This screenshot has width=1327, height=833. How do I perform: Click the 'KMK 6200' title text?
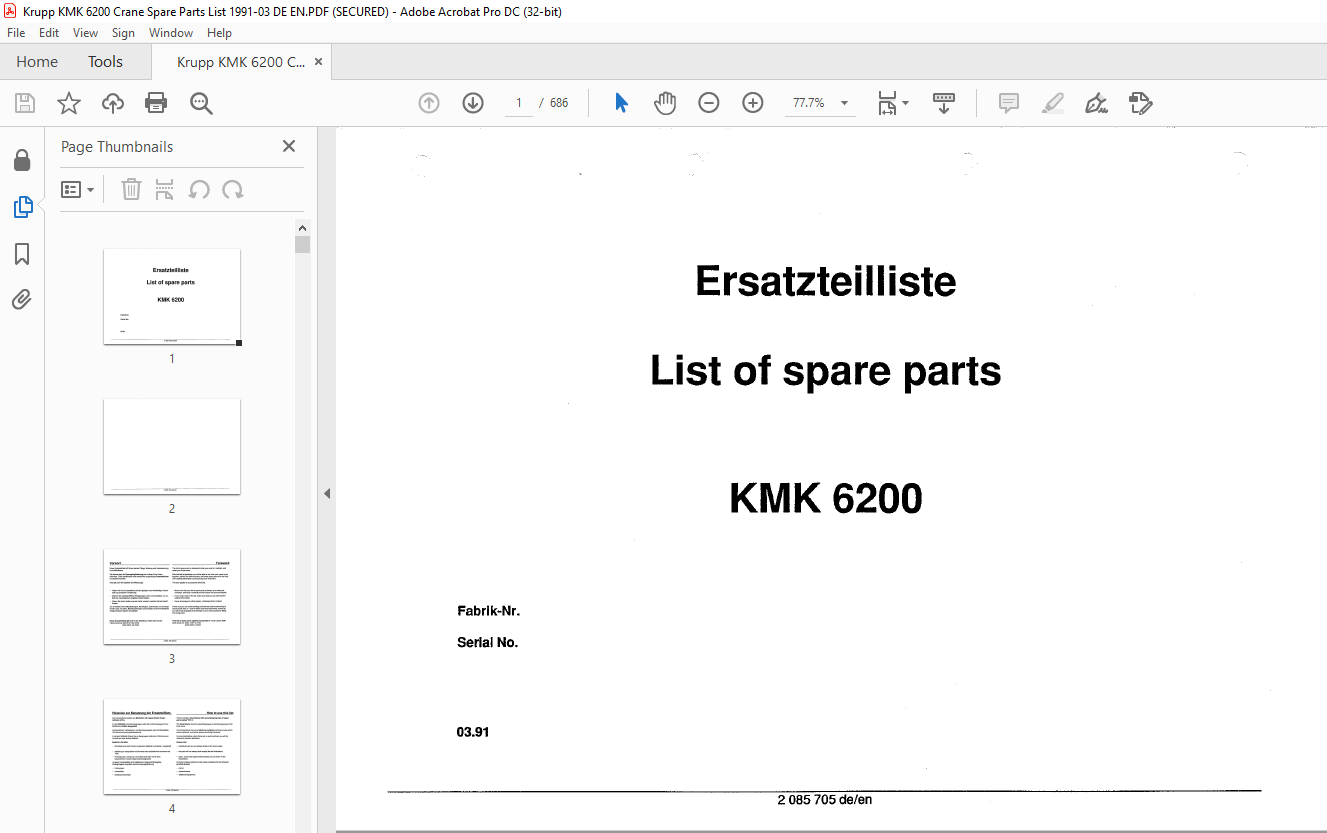826,498
